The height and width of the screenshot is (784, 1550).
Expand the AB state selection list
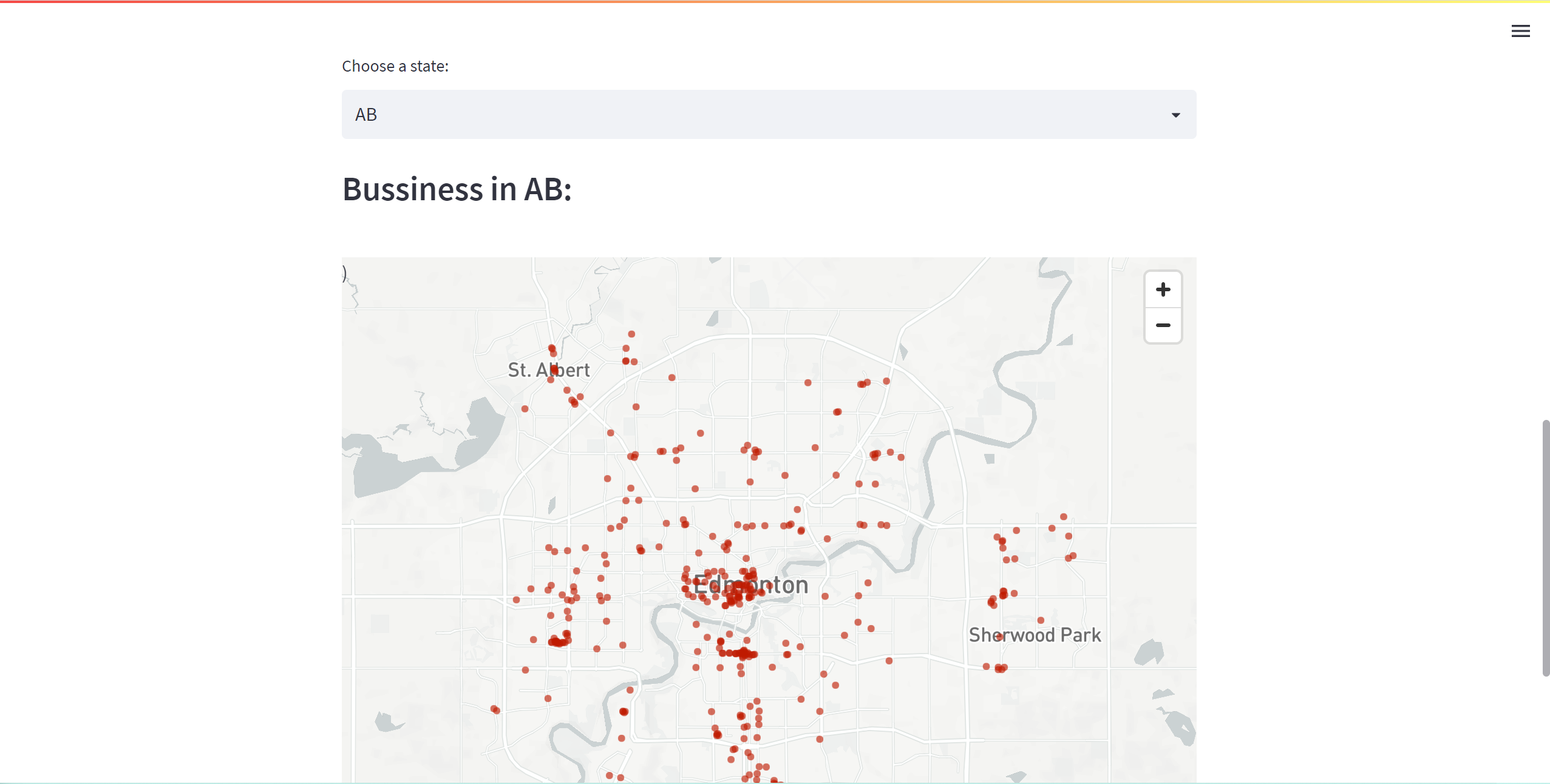point(769,114)
